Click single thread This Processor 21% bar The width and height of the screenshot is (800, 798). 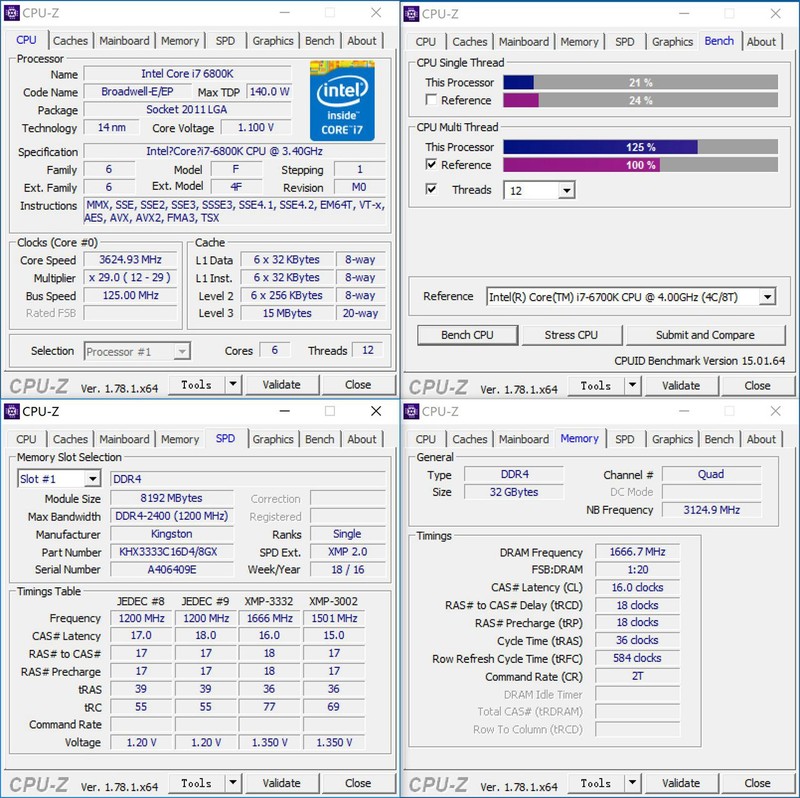point(640,82)
